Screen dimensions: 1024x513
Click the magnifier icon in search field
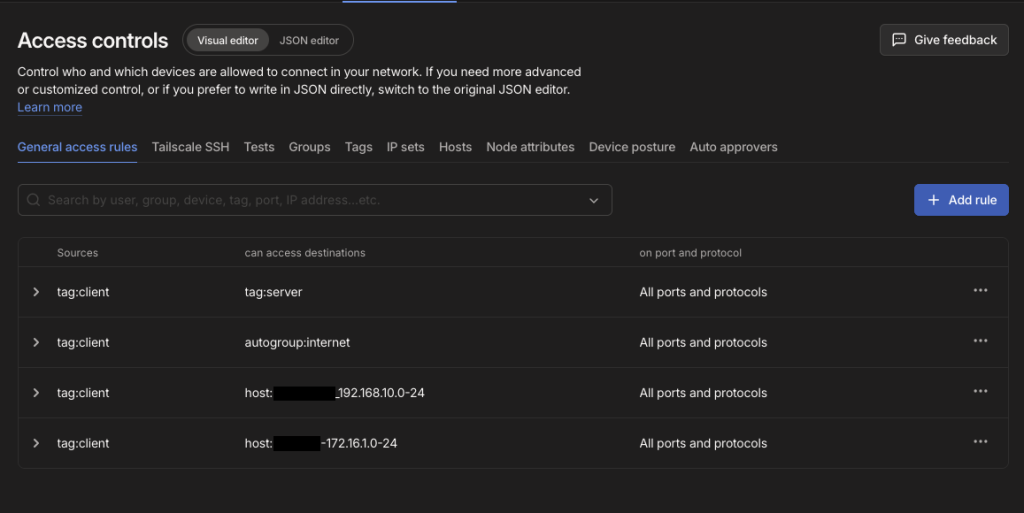(x=33, y=200)
